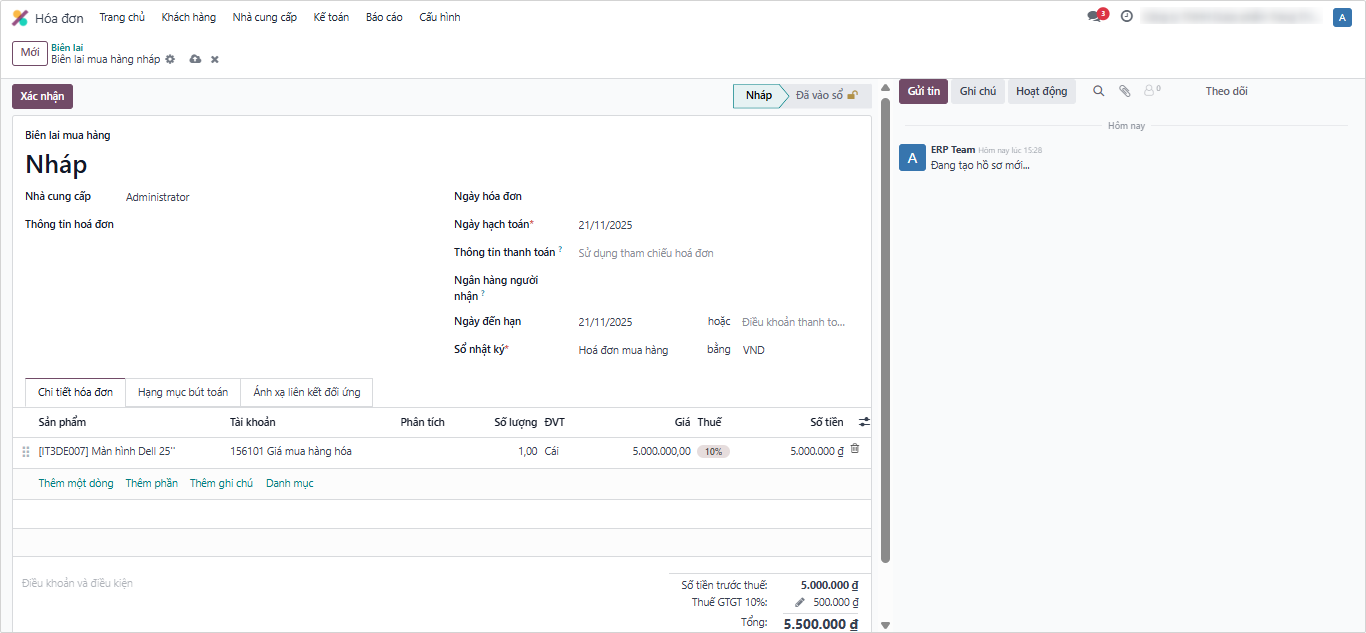Switch to Hạng mục bút toán tab
This screenshot has height=633, width=1366.
[x=183, y=392]
